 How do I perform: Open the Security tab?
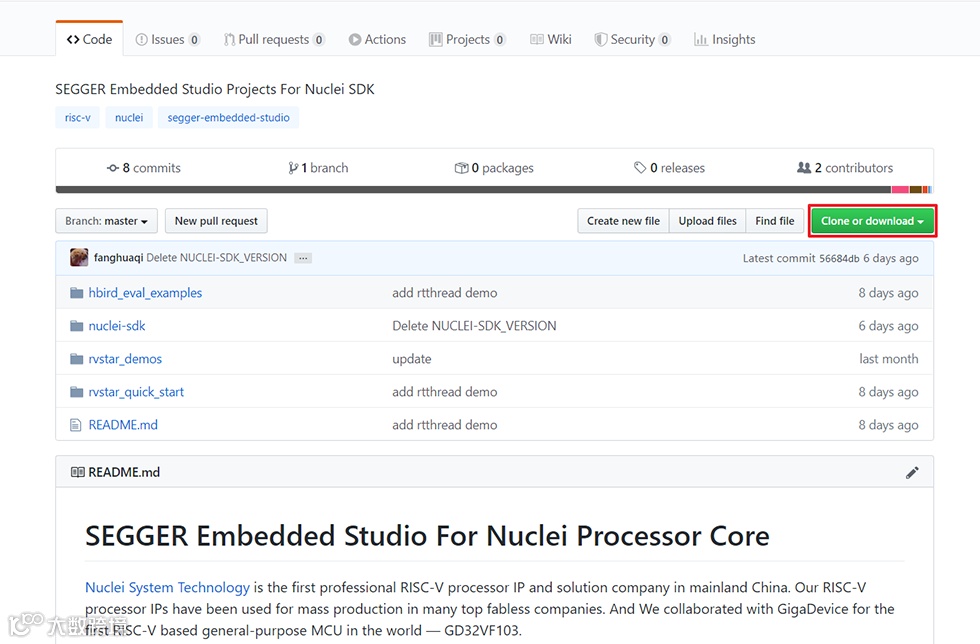point(632,39)
